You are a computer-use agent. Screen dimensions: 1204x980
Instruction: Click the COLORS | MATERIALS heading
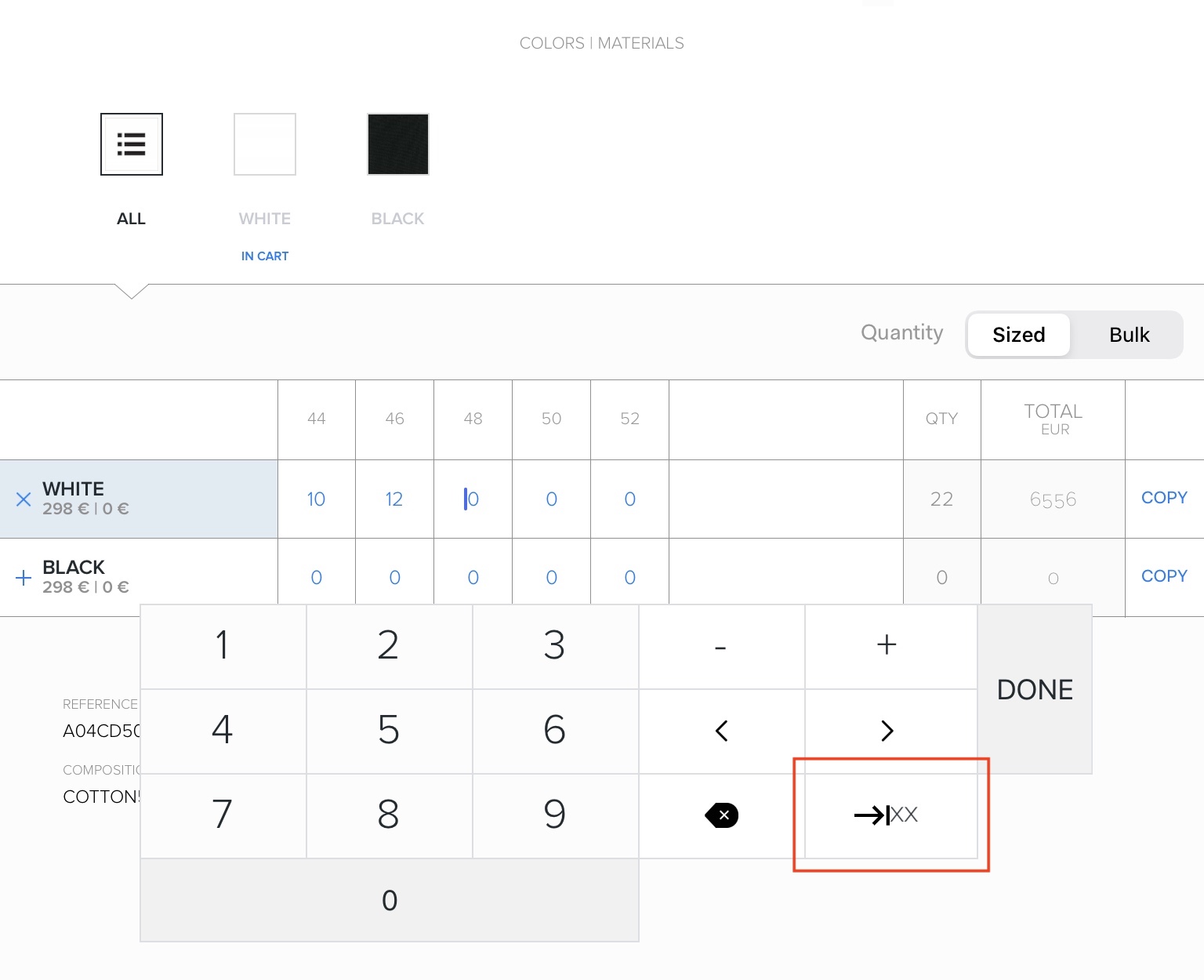(602, 43)
